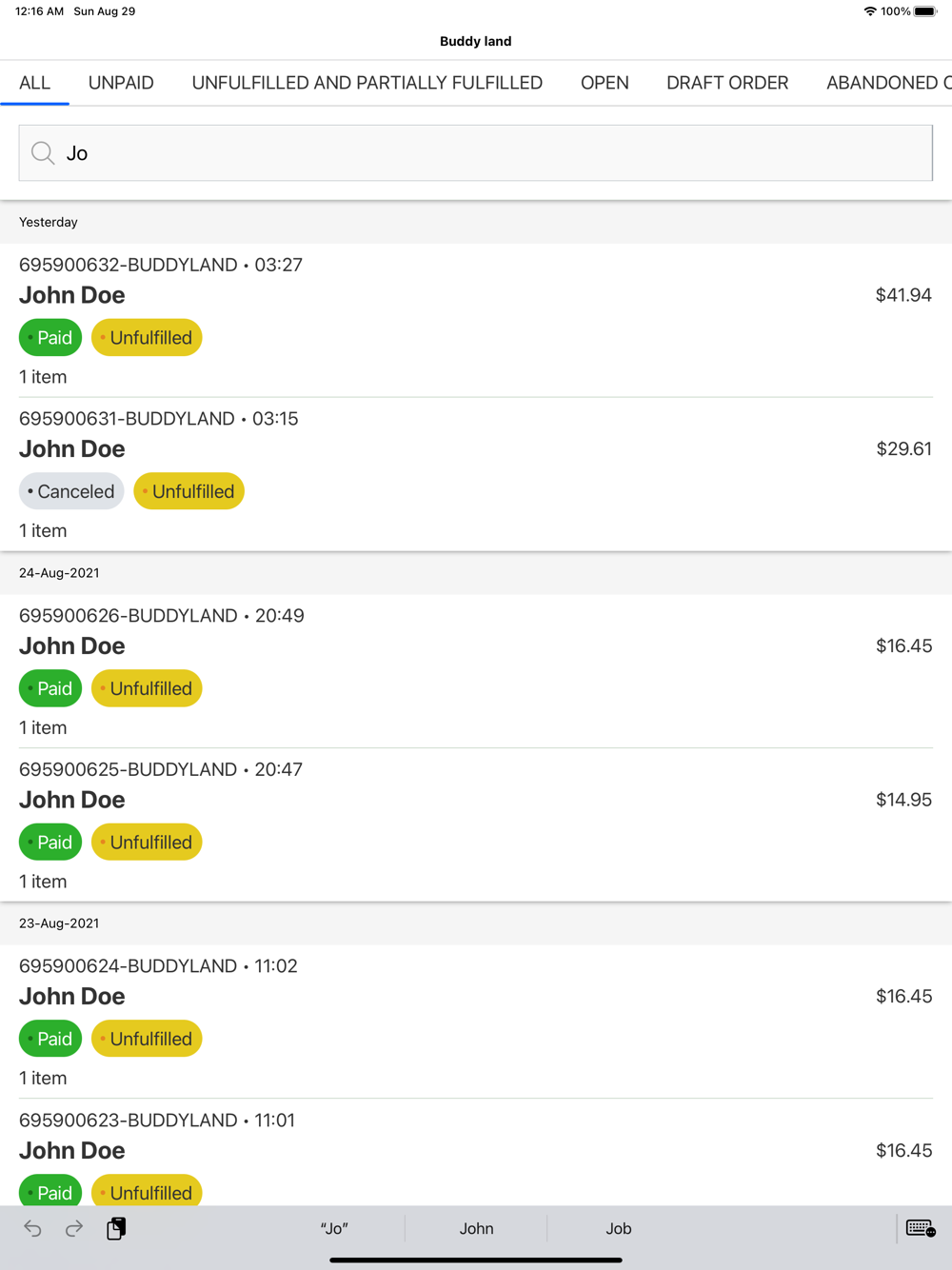
Task: Select the OPEN orders tab
Action: tap(605, 83)
